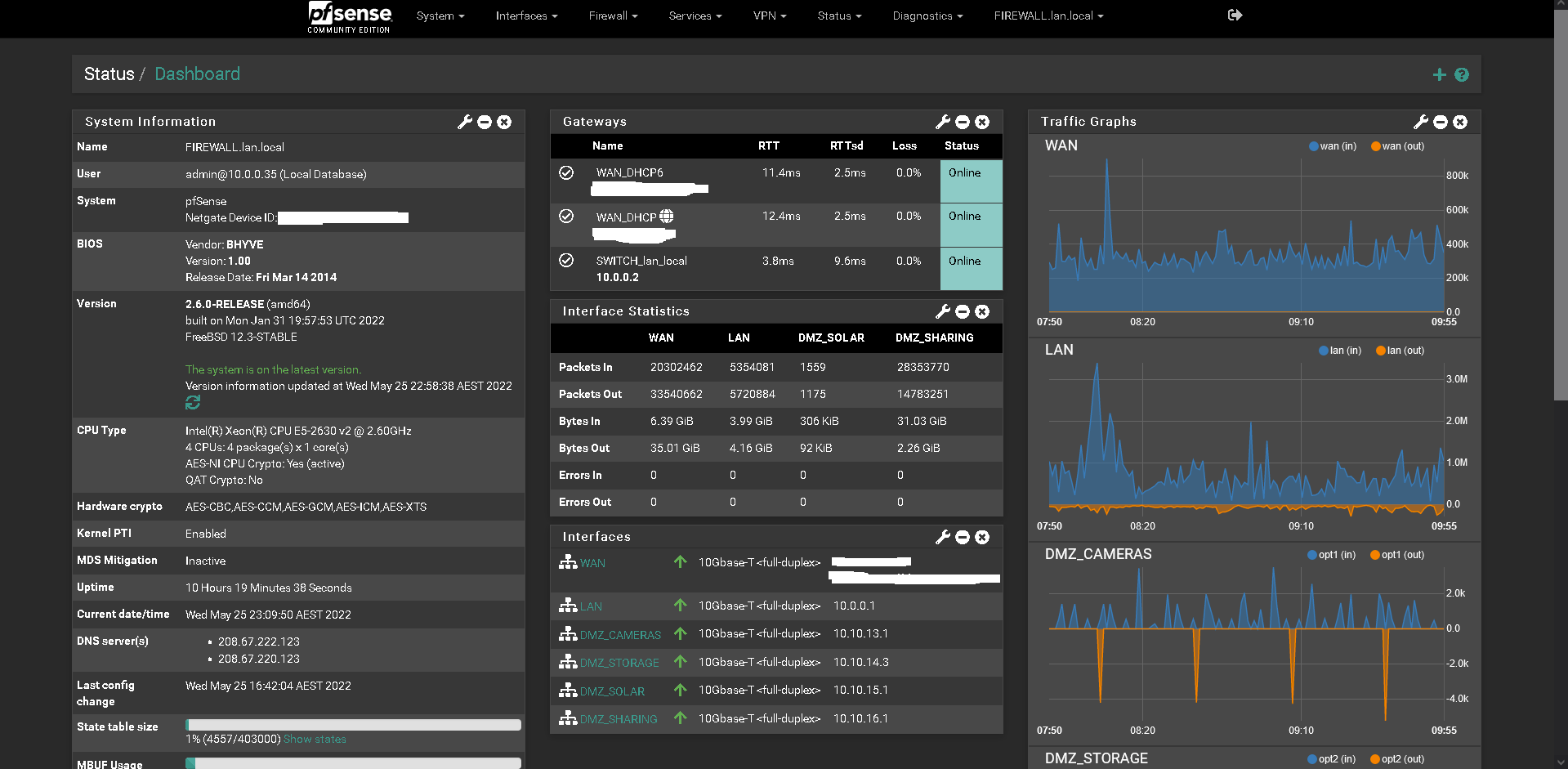1568x769 pixels.
Task: Open the DMZ_STORAGE interface link
Action: [x=619, y=663]
